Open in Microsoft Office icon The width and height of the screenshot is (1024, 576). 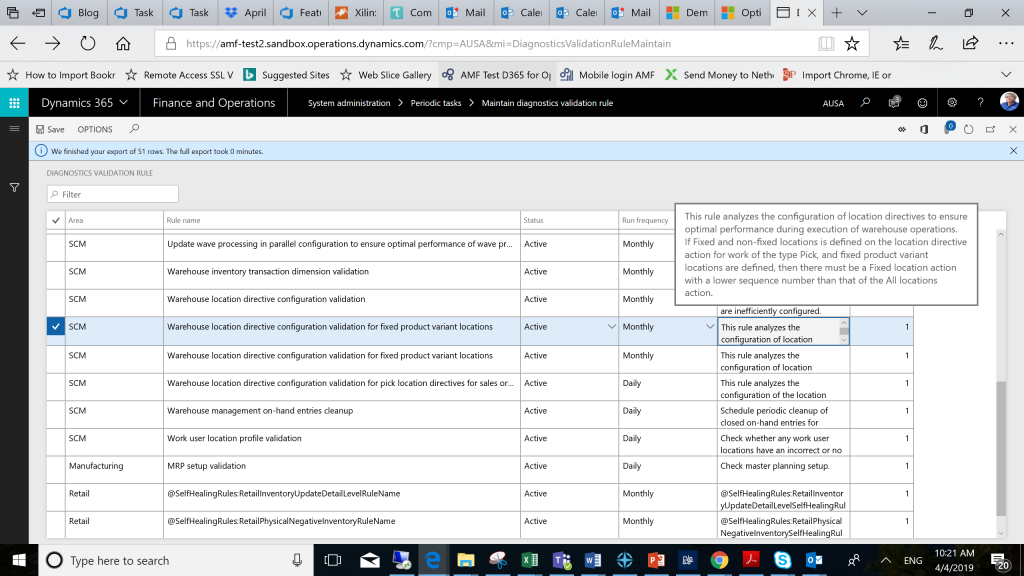point(924,129)
